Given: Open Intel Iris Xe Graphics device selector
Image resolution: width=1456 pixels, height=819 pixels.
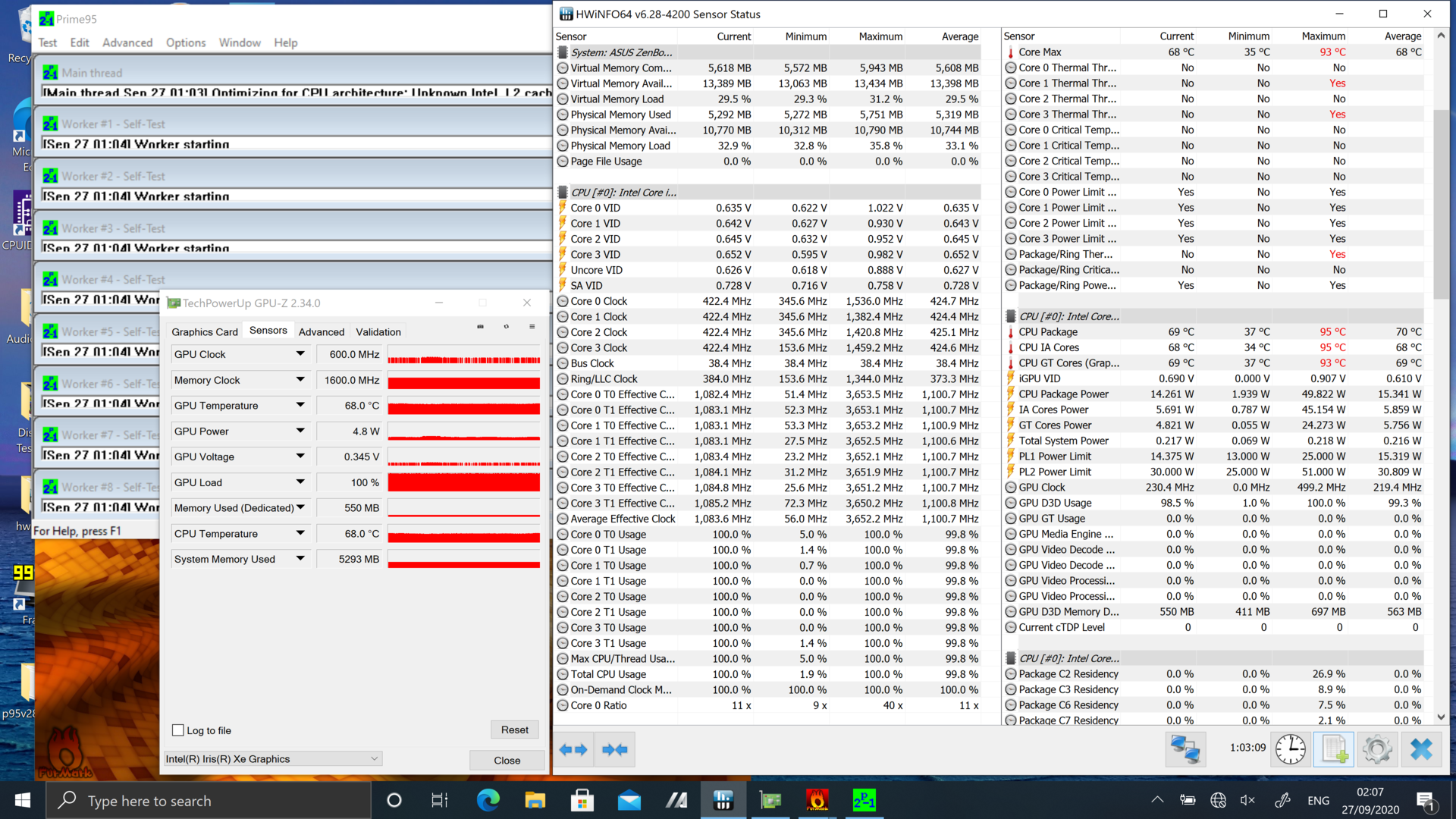Looking at the screenshot, I should [273, 759].
